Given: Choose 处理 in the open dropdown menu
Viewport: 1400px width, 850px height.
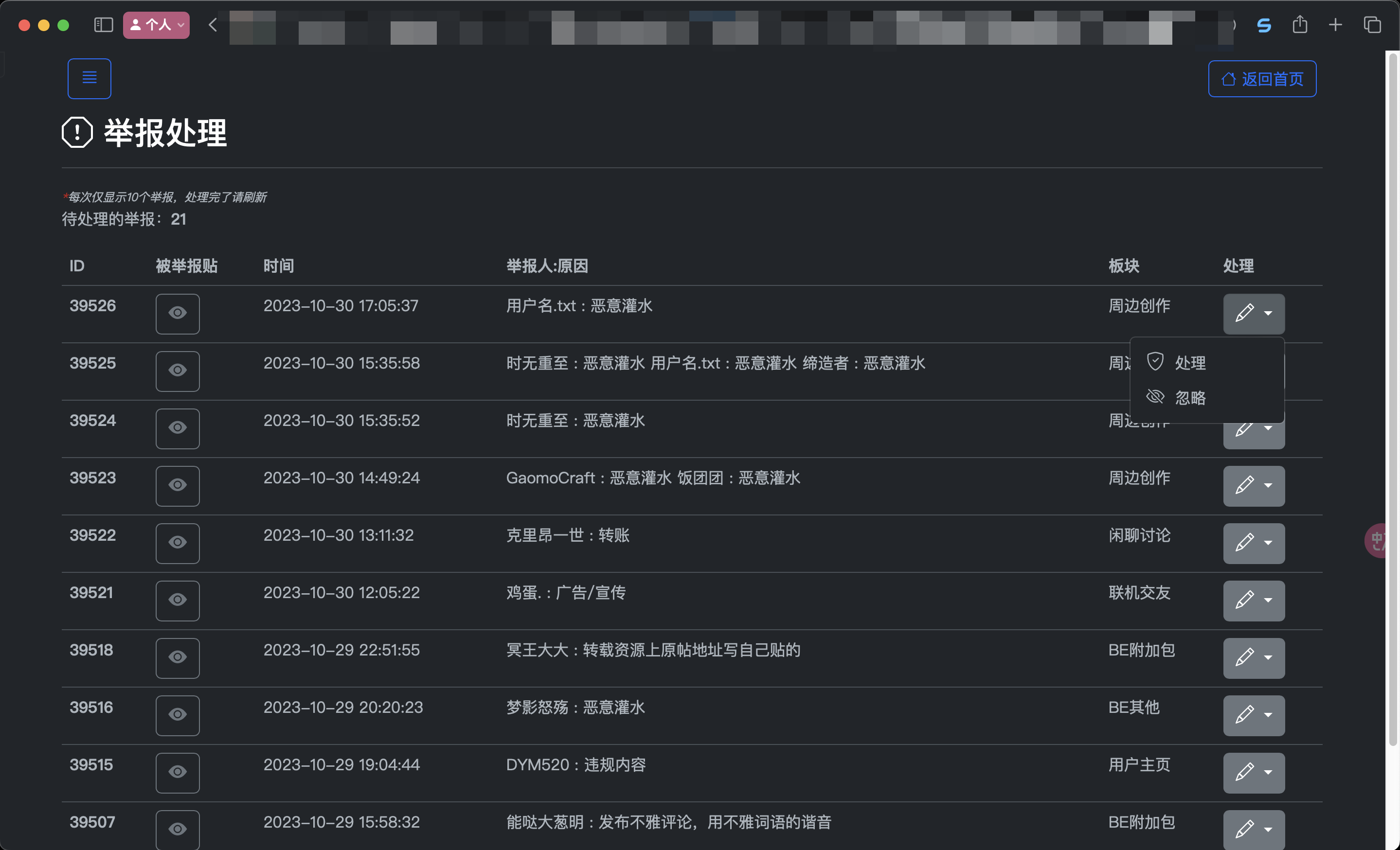Looking at the screenshot, I should pos(1207,362).
